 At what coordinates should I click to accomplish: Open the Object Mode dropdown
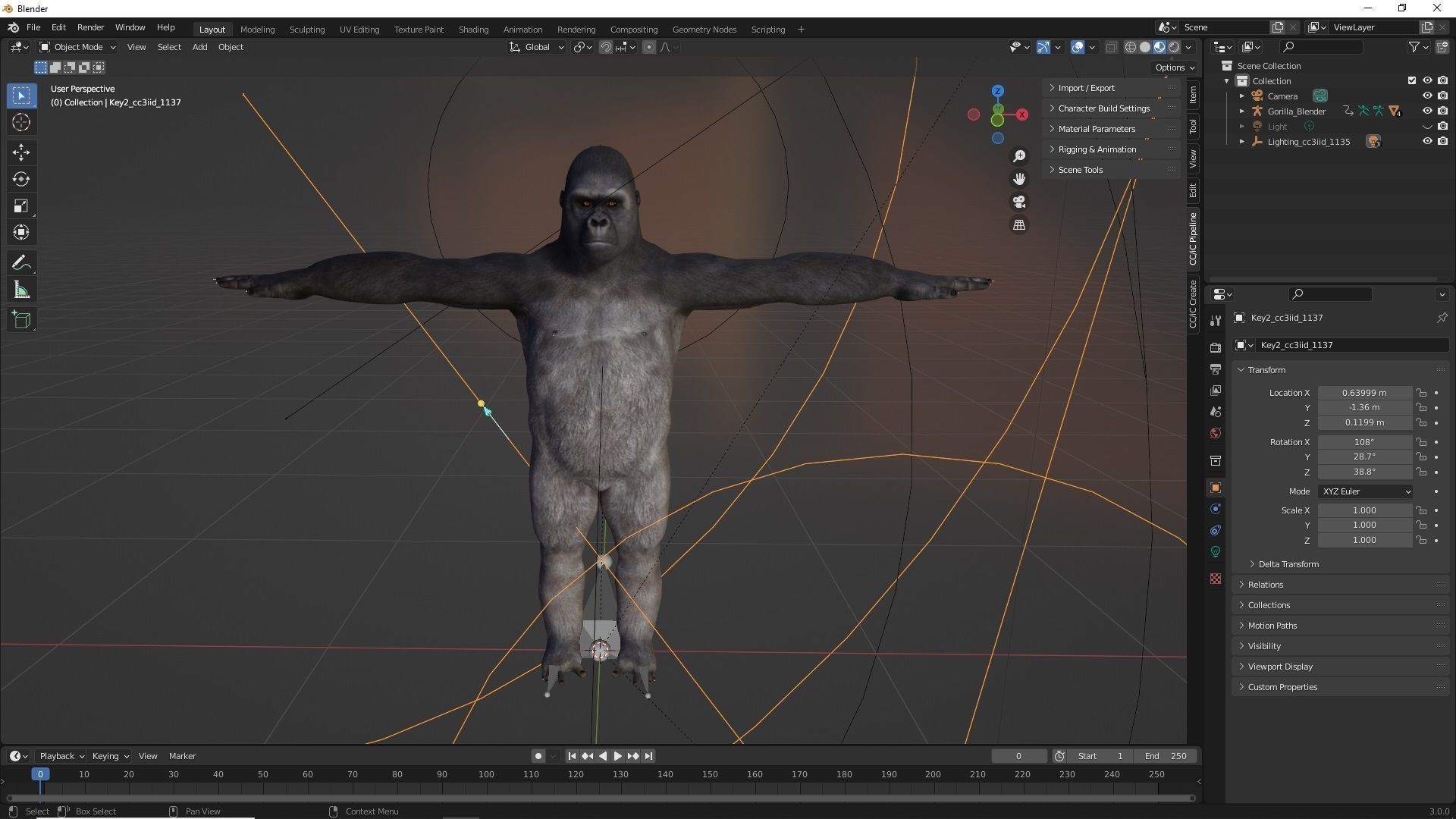77,47
